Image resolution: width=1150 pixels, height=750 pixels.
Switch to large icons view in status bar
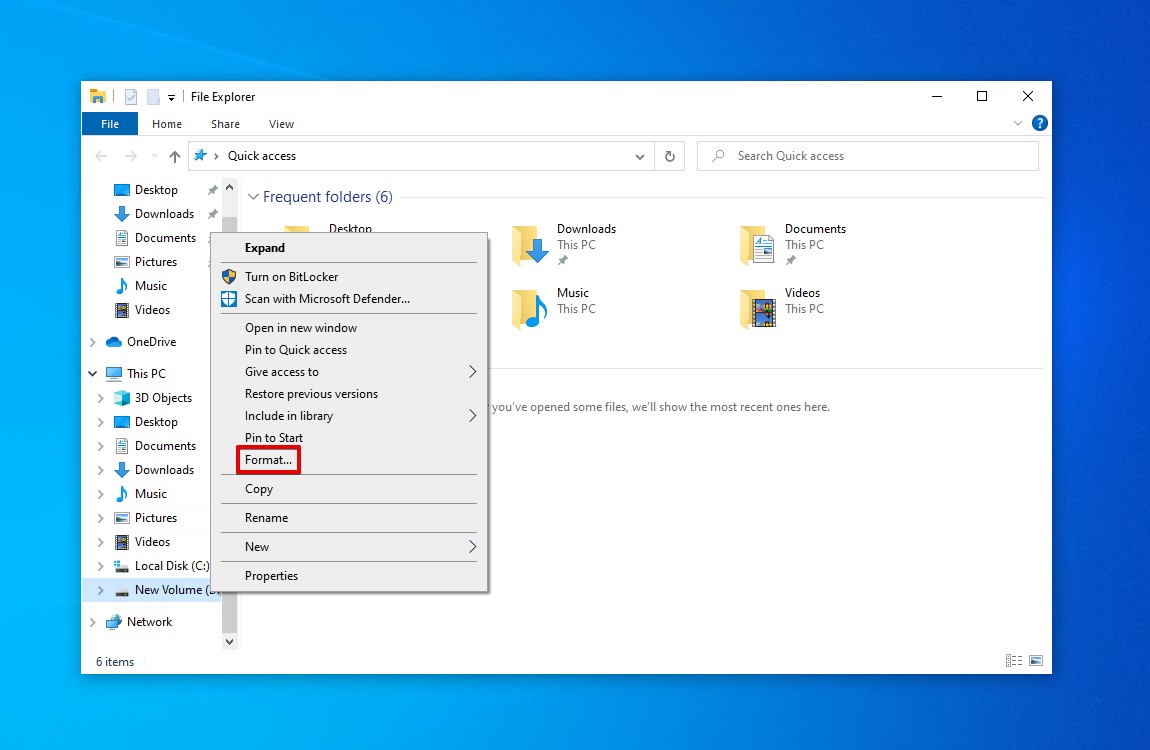(1036, 661)
